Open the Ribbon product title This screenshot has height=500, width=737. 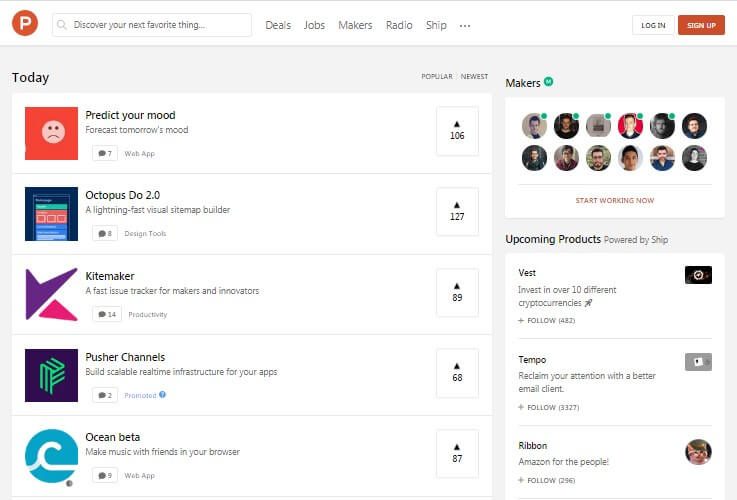click(533, 445)
